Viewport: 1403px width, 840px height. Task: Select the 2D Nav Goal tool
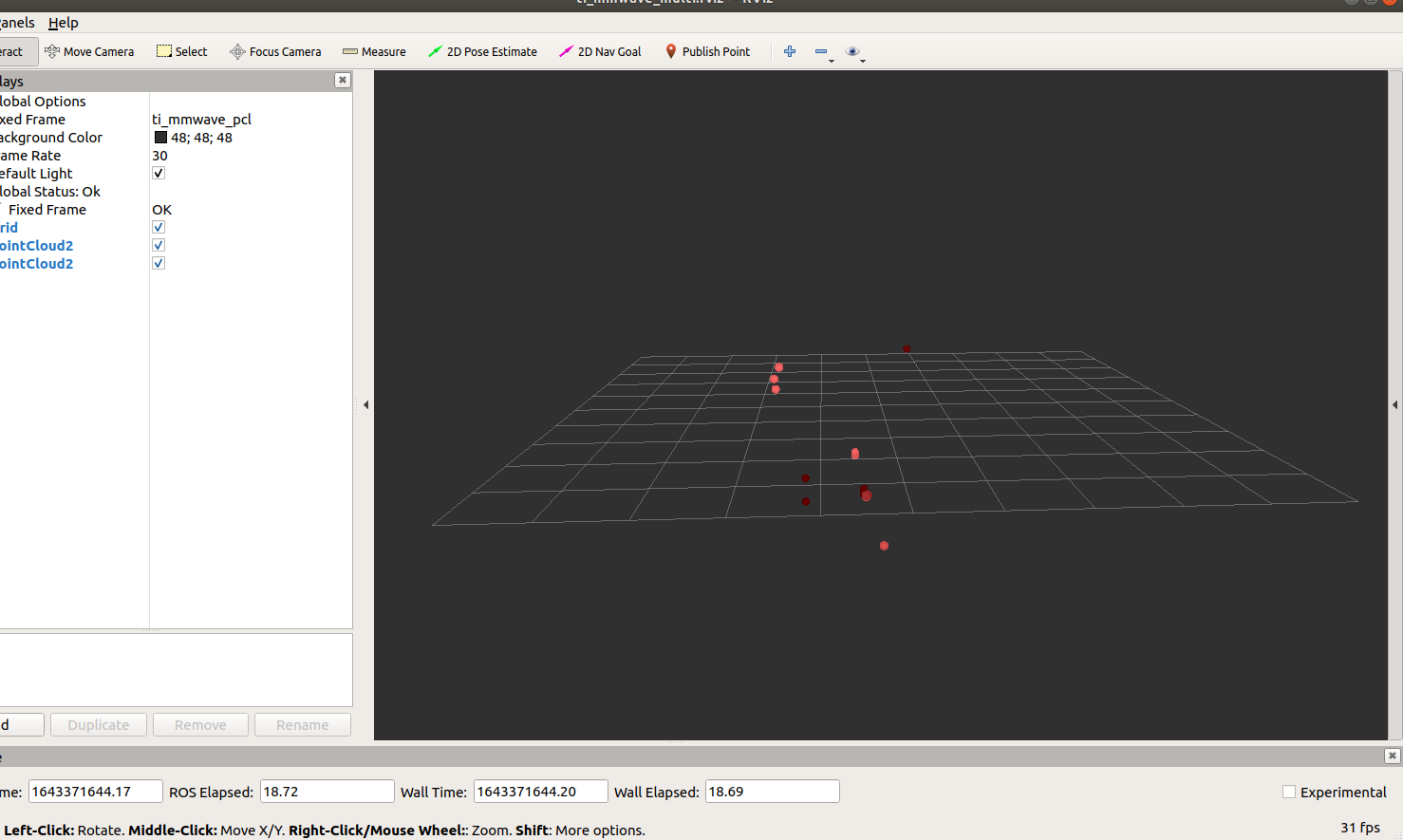coord(600,51)
